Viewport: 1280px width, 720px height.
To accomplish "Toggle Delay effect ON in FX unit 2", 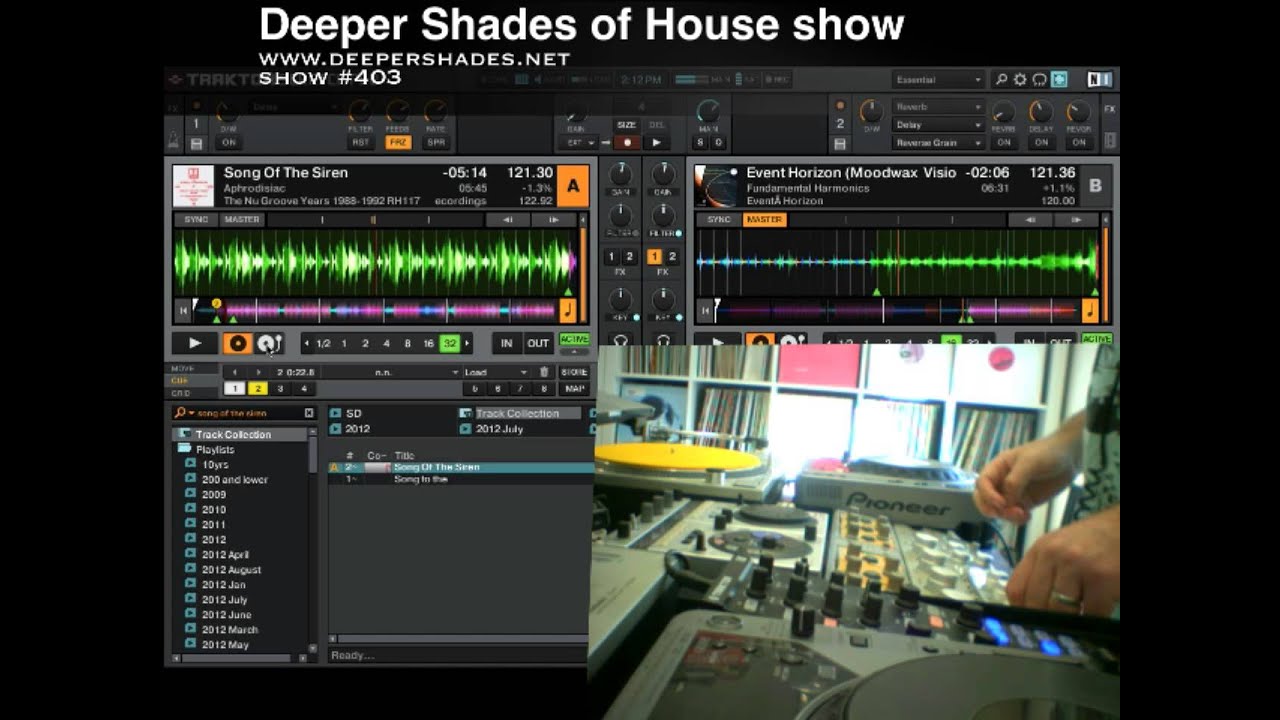I will tap(1041, 142).
